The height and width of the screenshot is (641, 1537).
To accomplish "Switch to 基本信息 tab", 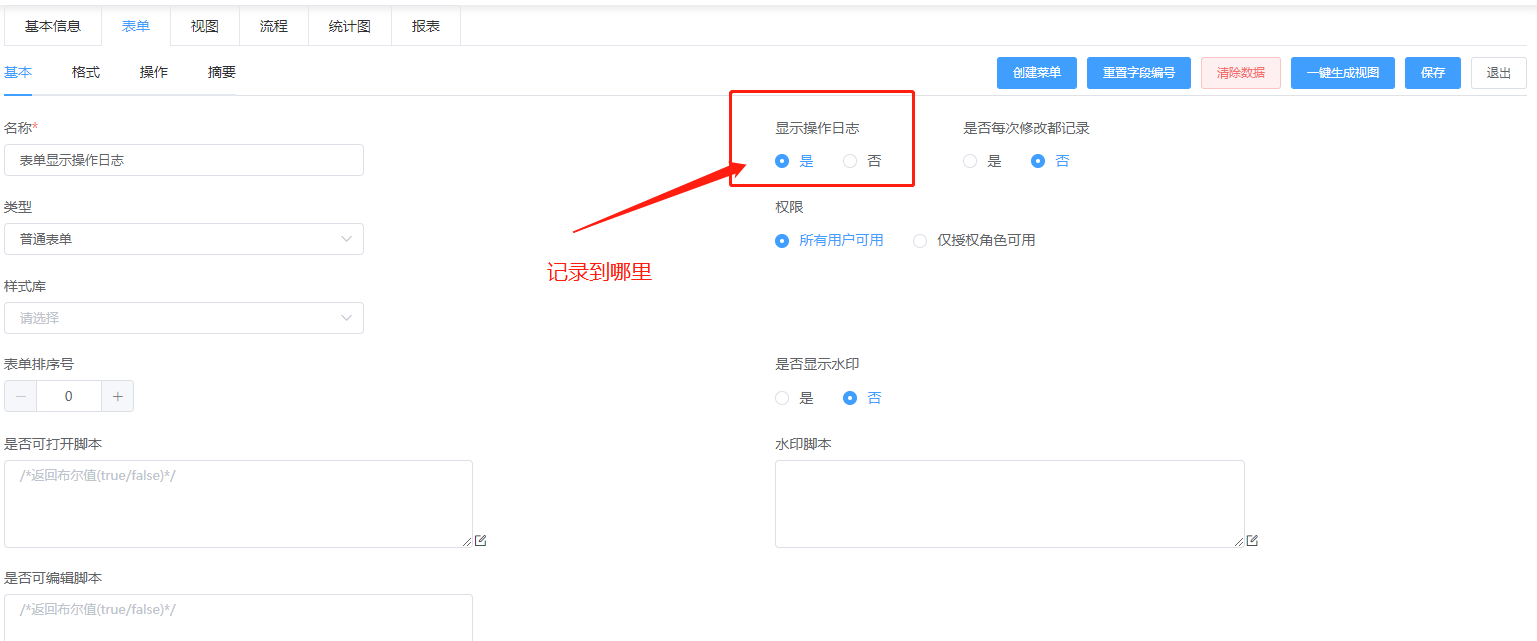I will (53, 26).
